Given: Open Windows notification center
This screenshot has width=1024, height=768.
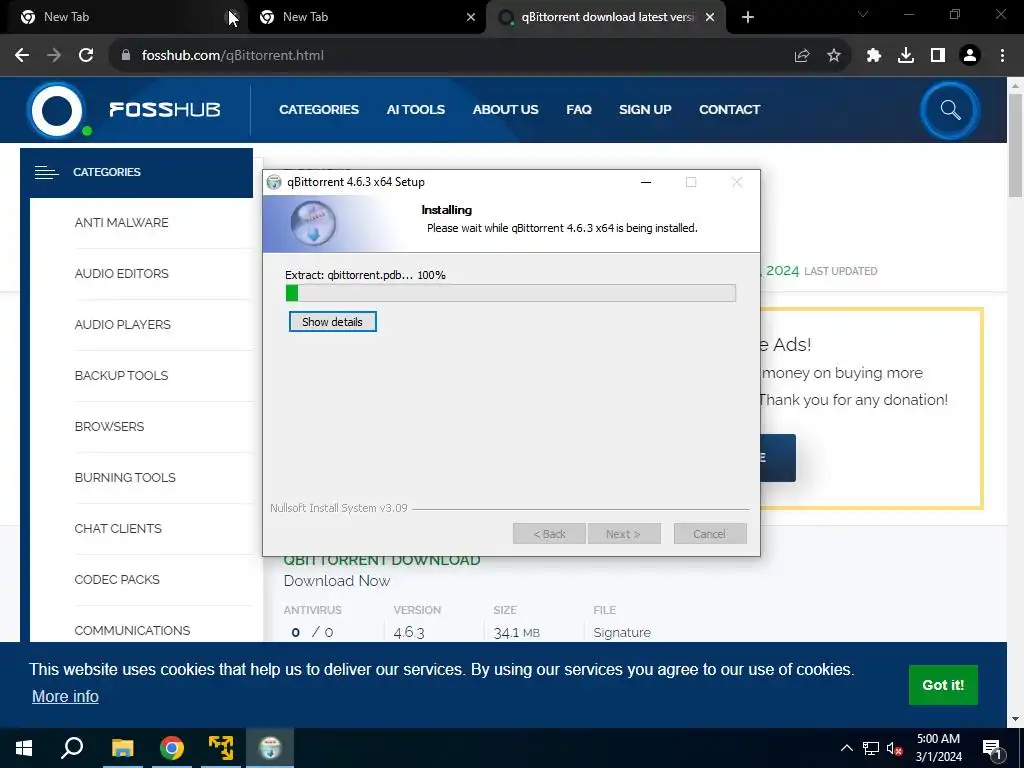Looking at the screenshot, I should coord(992,748).
